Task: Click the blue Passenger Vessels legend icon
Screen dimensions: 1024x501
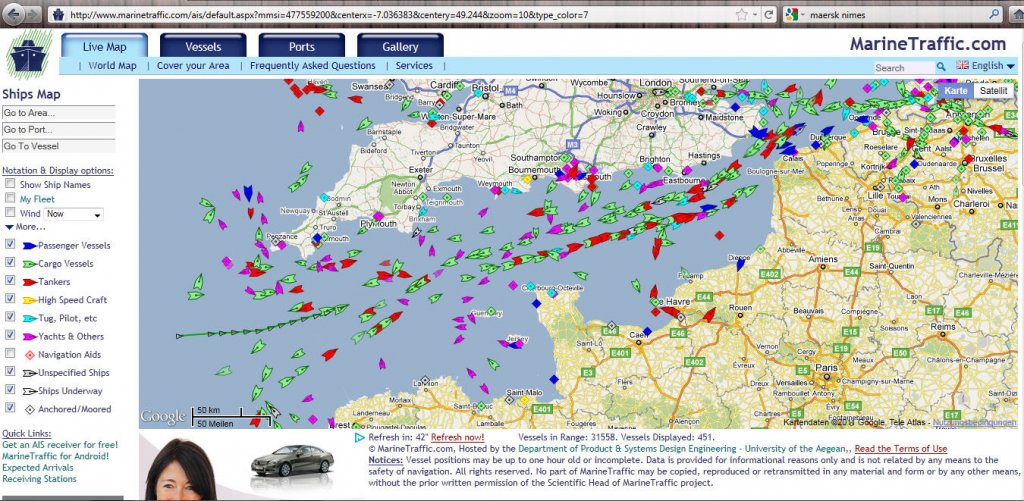Action: point(29,246)
